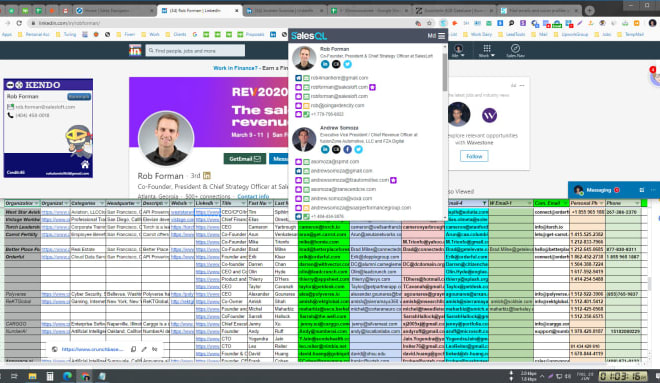Click the LinkedIn premium badge next to Rob Forman

207,176
